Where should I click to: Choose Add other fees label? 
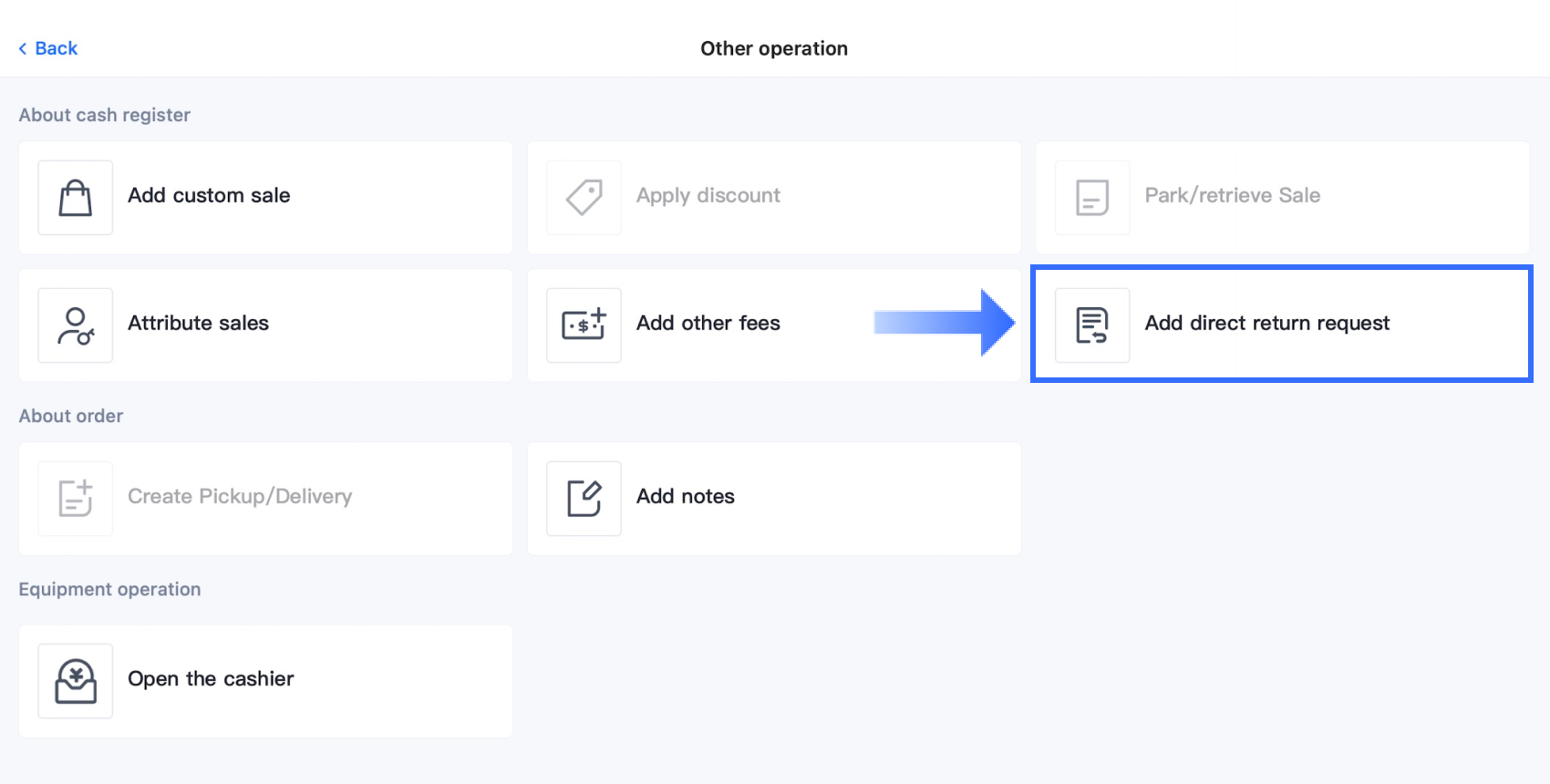click(x=708, y=323)
